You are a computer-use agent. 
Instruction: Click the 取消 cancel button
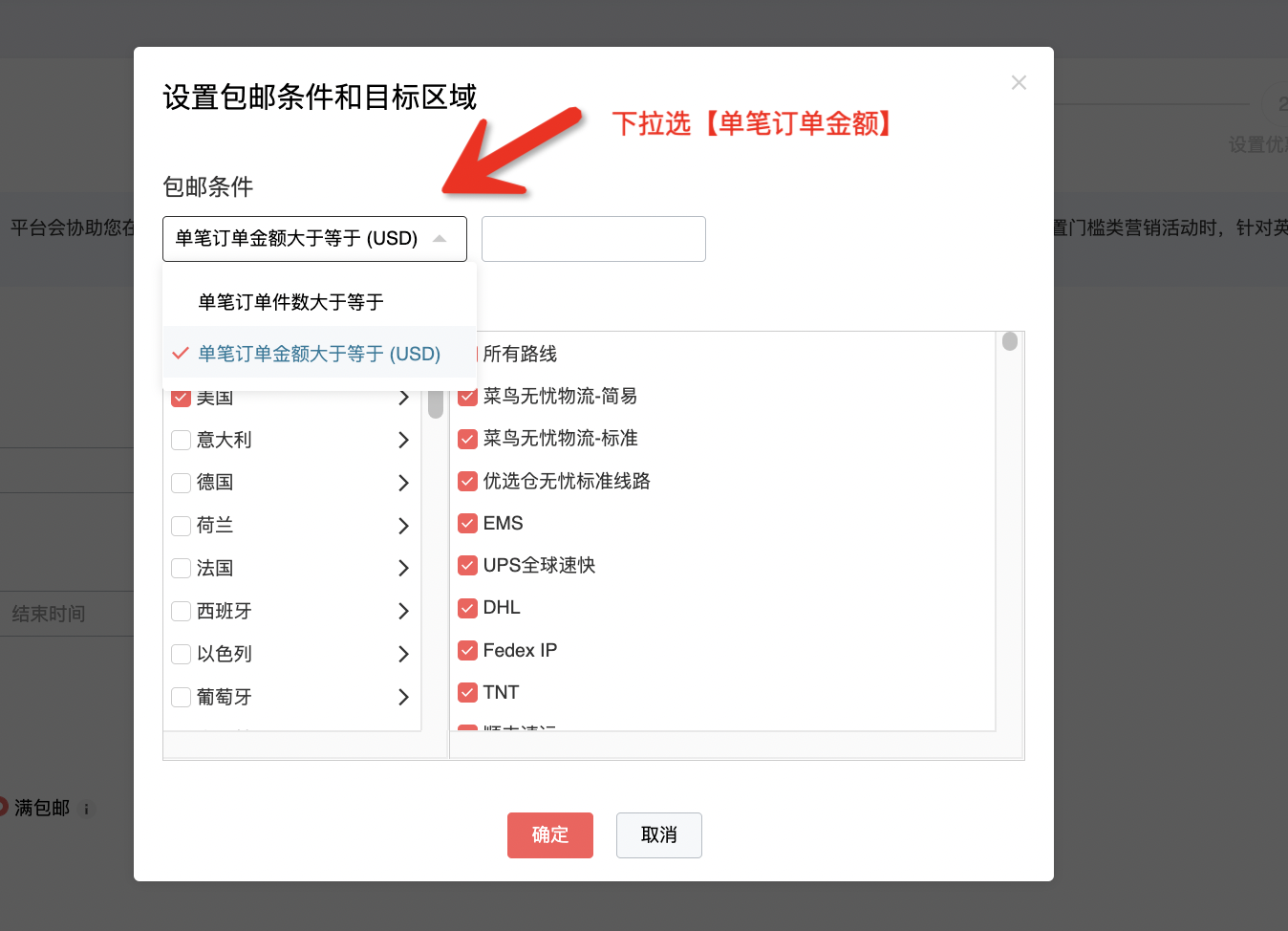(x=658, y=834)
